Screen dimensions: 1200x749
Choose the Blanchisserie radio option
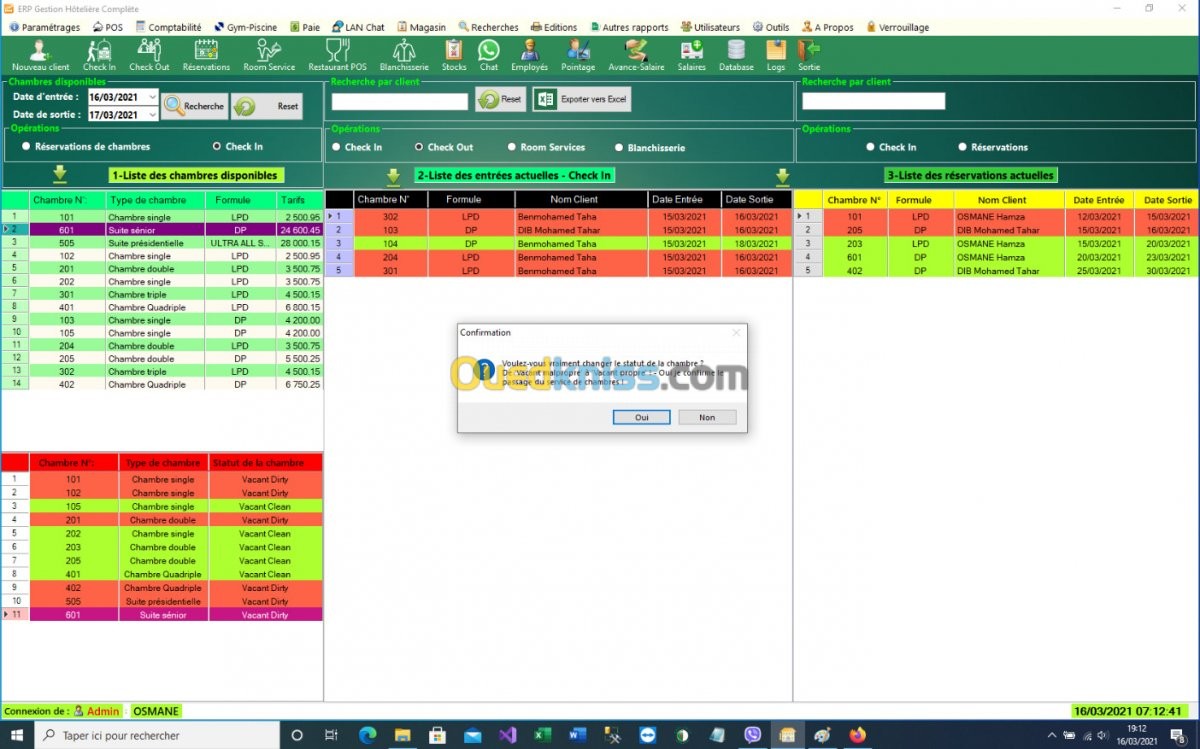coord(650,147)
